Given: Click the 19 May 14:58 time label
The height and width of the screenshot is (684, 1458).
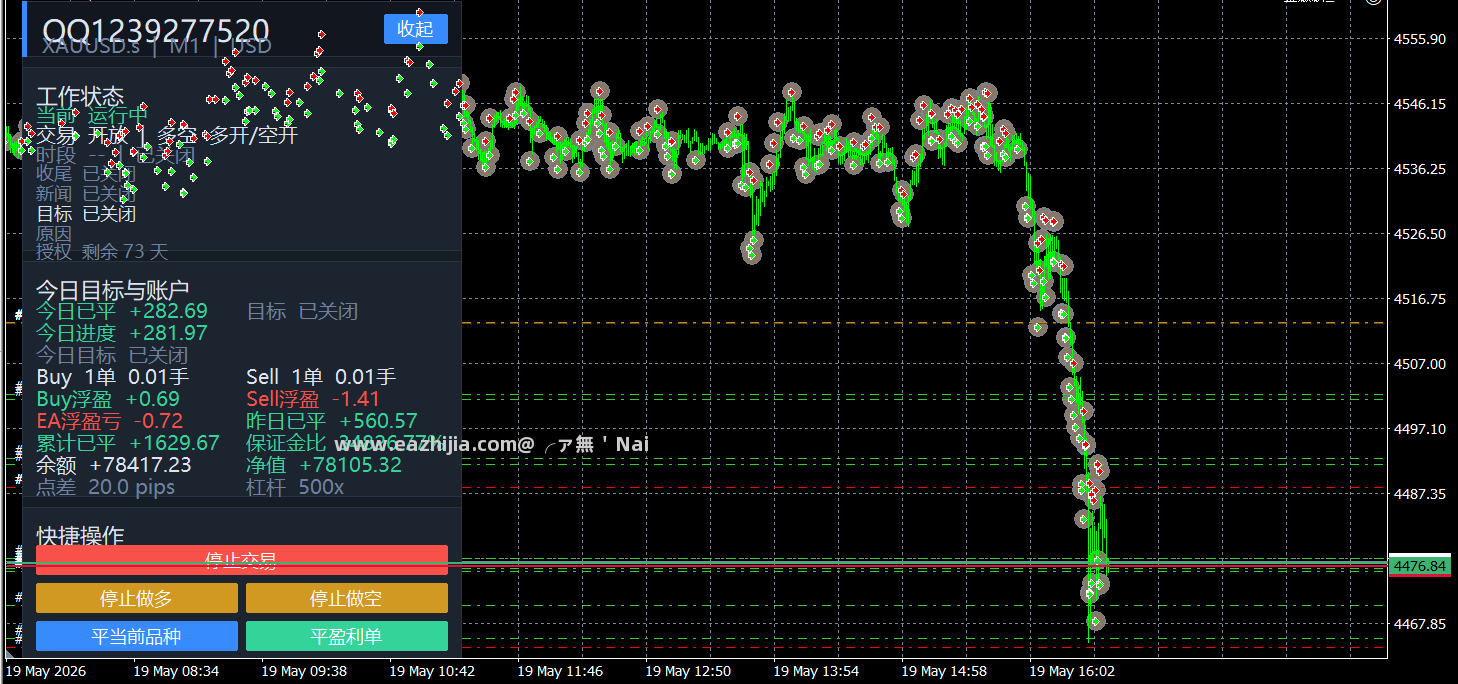Looking at the screenshot, I should tap(944, 671).
